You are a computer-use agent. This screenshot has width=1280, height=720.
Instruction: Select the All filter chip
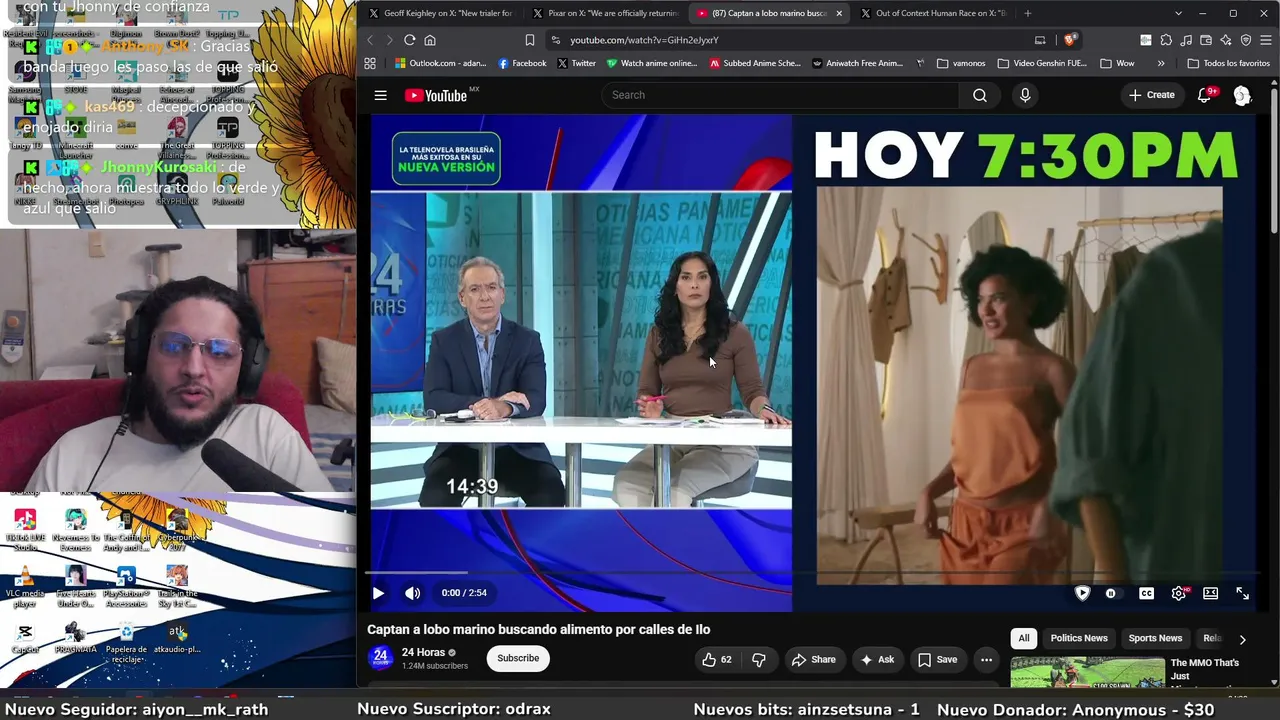[x=1024, y=638]
